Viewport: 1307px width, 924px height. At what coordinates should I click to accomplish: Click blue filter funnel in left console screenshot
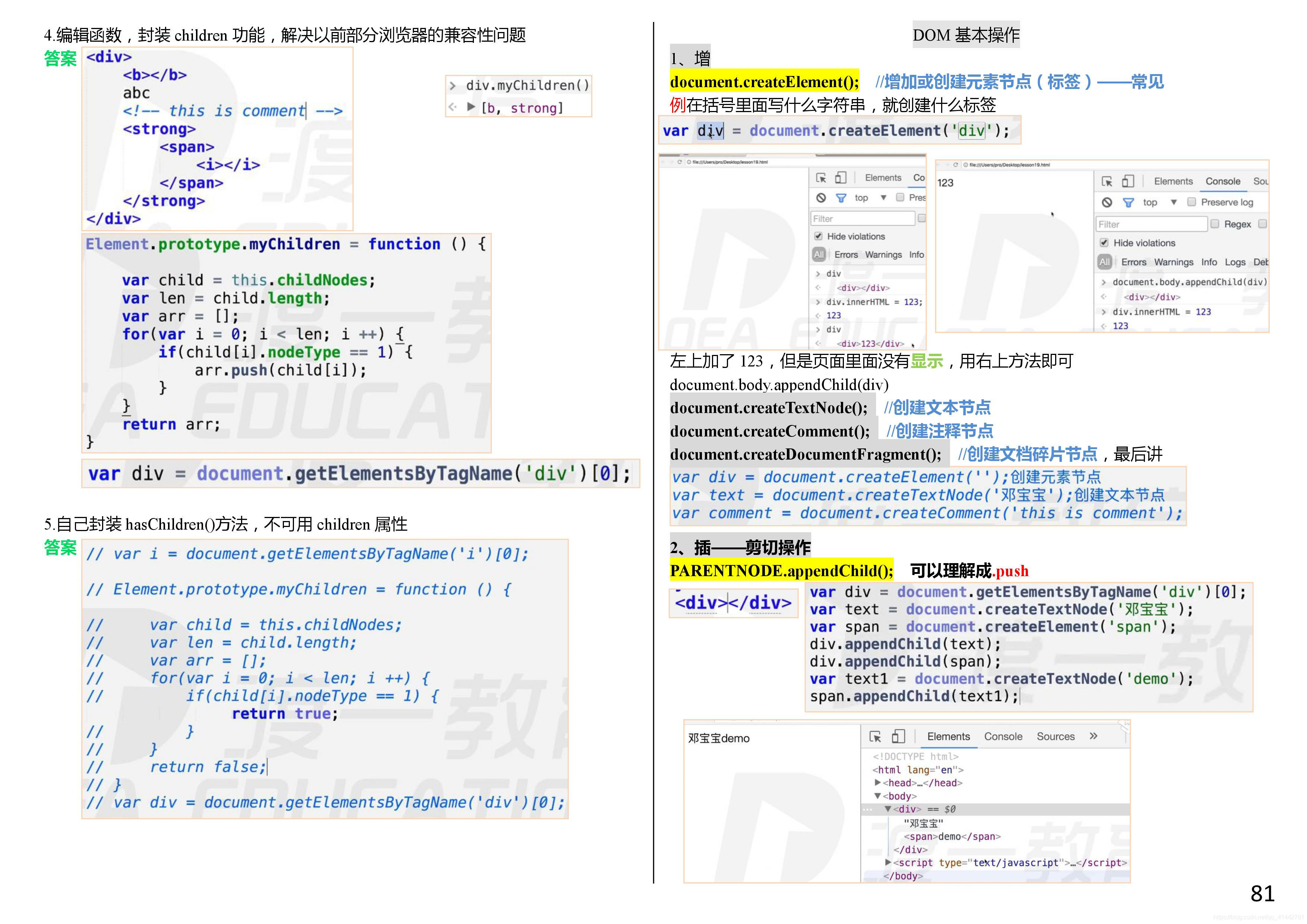tap(841, 198)
